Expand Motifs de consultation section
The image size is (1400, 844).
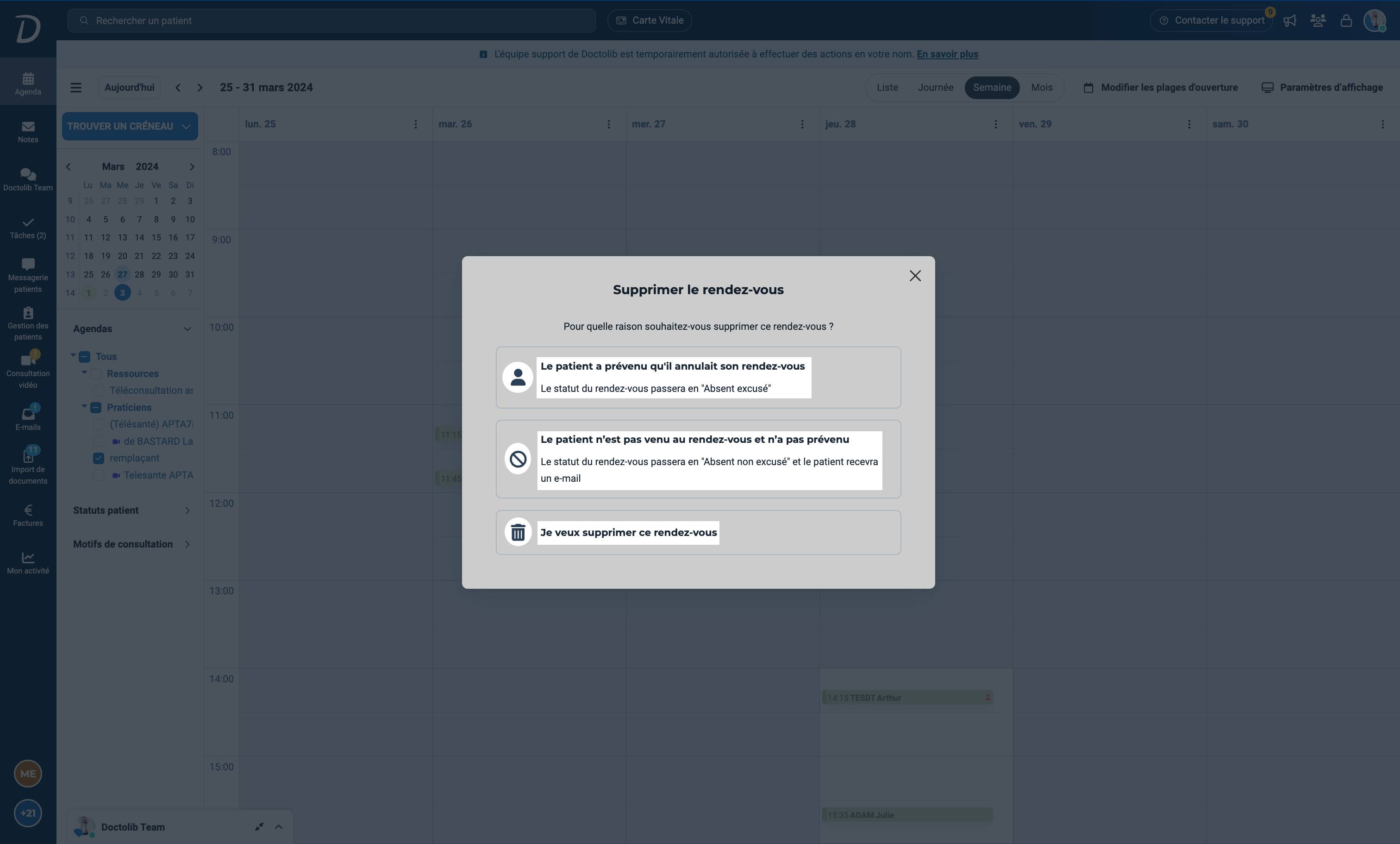pos(187,544)
